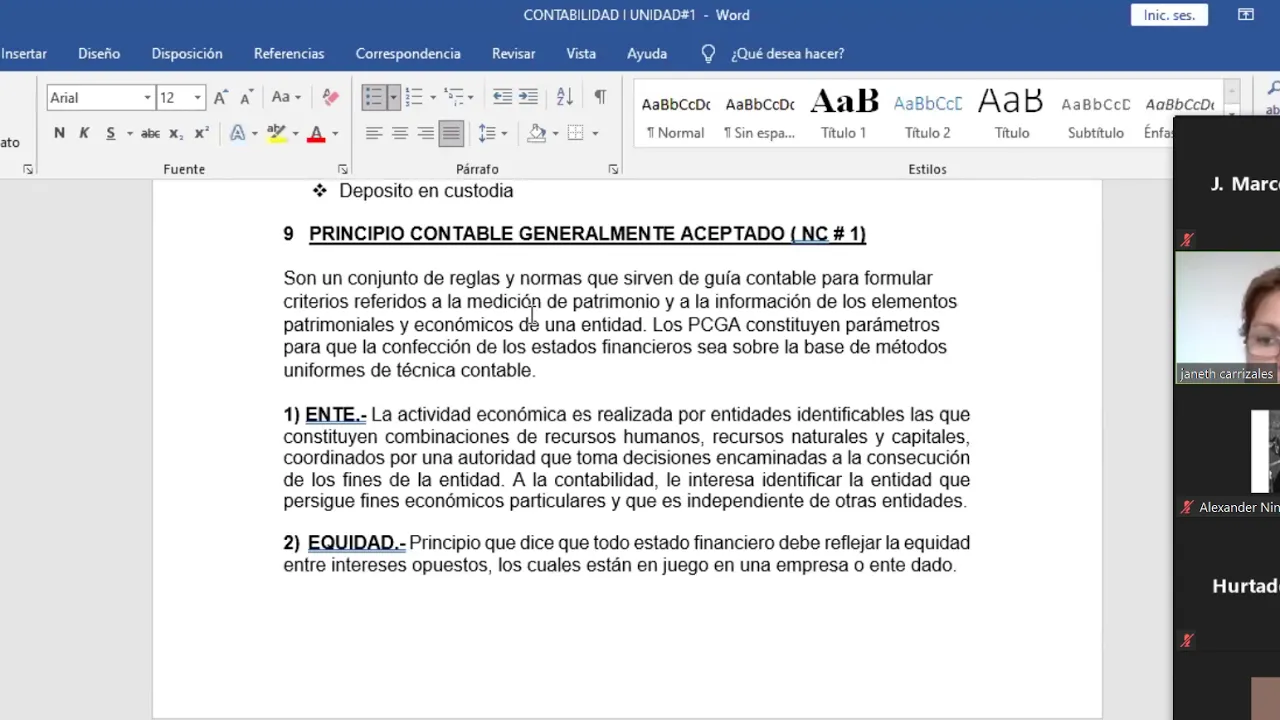Apply the Título style
The height and width of the screenshot is (720, 1280).
click(1011, 117)
